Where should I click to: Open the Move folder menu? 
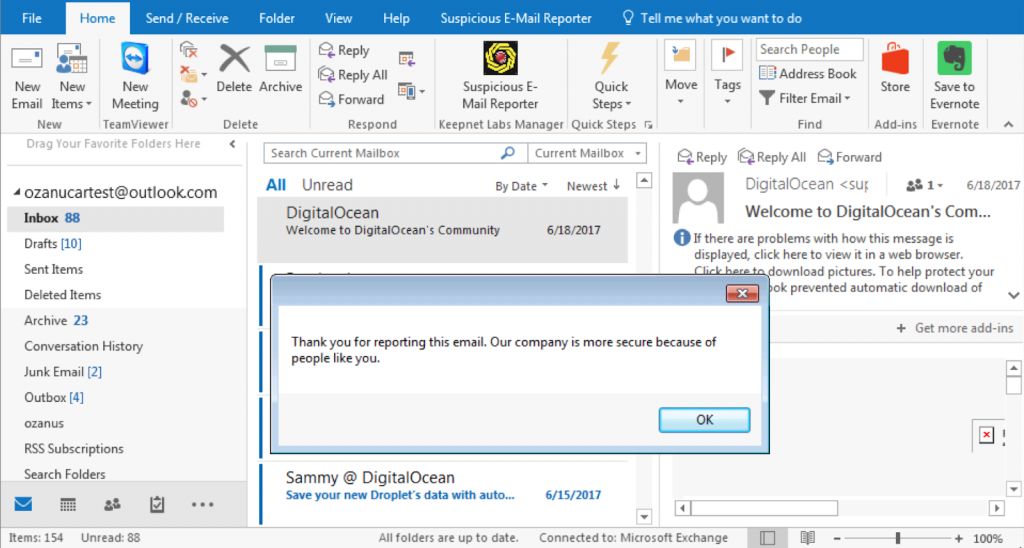point(680,74)
